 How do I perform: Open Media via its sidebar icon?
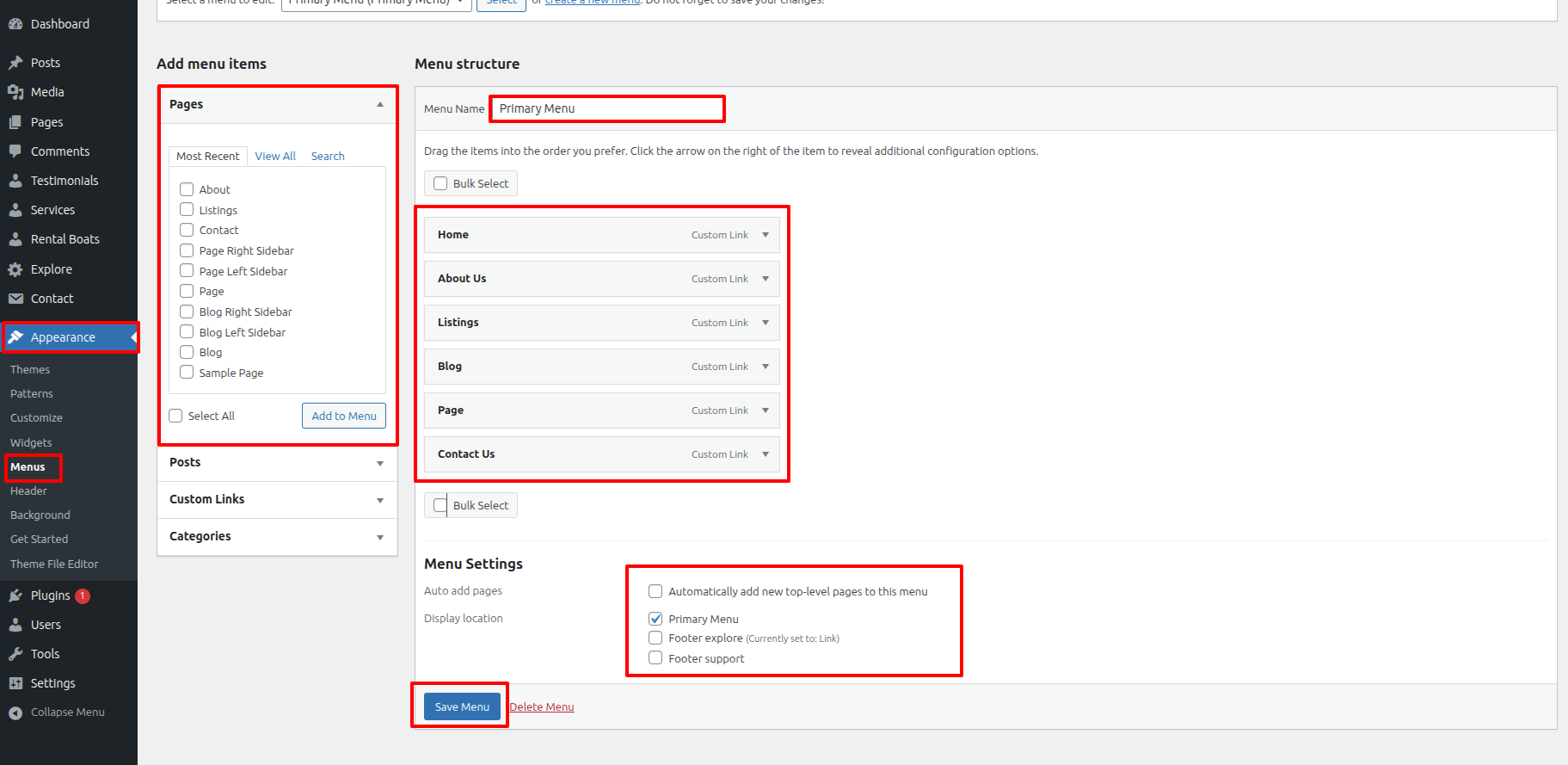pos(15,92)
